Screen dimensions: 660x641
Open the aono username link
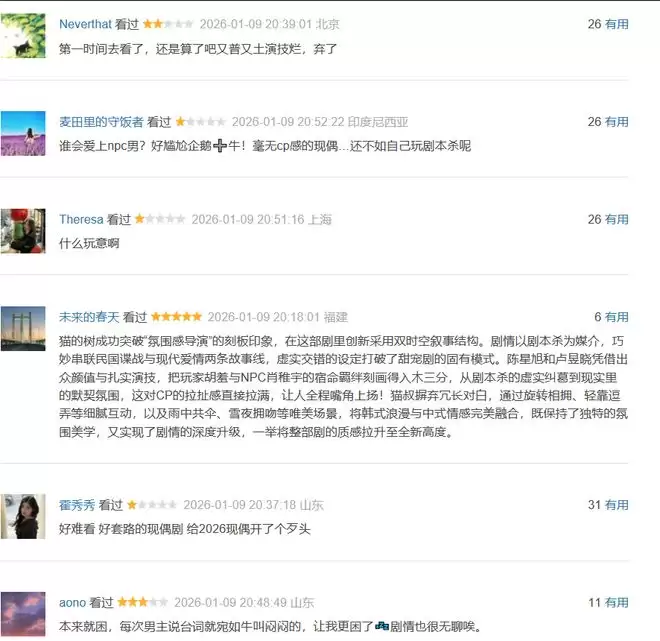pos(72,602)
